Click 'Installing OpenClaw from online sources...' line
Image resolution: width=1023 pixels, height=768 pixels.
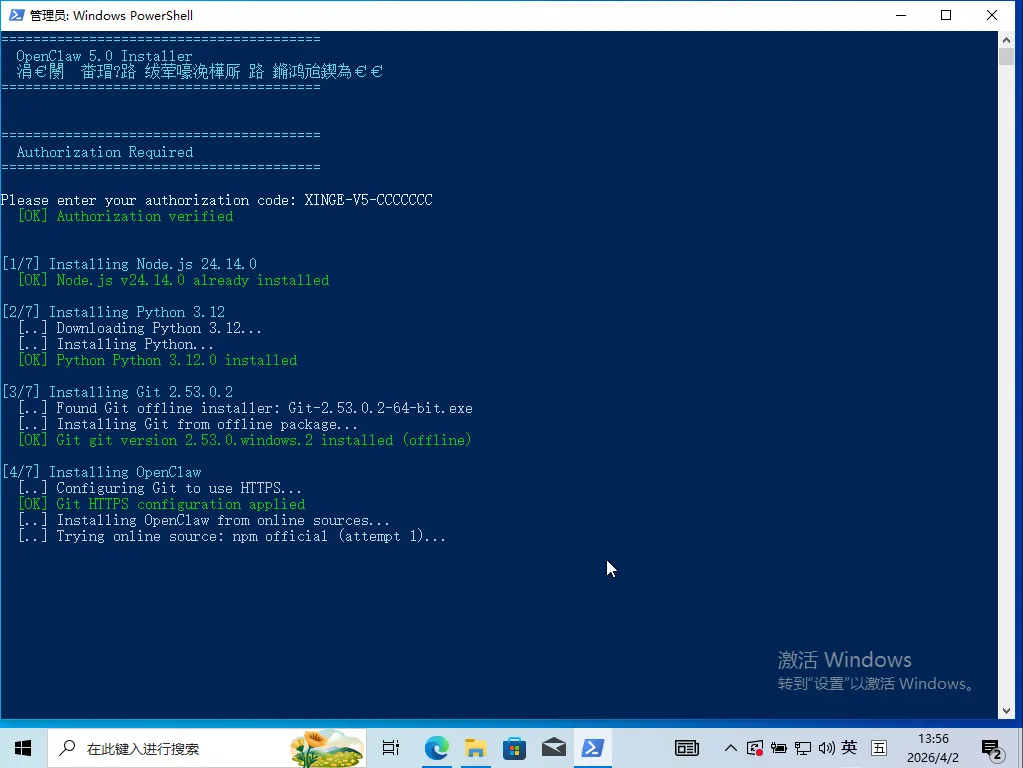pos(204,520)
